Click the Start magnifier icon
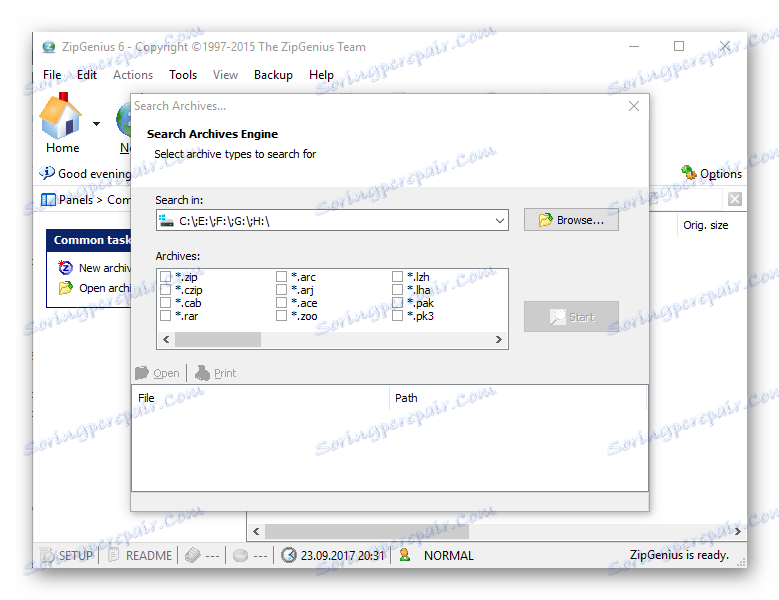The image size is (779, 600). [557, 316]
